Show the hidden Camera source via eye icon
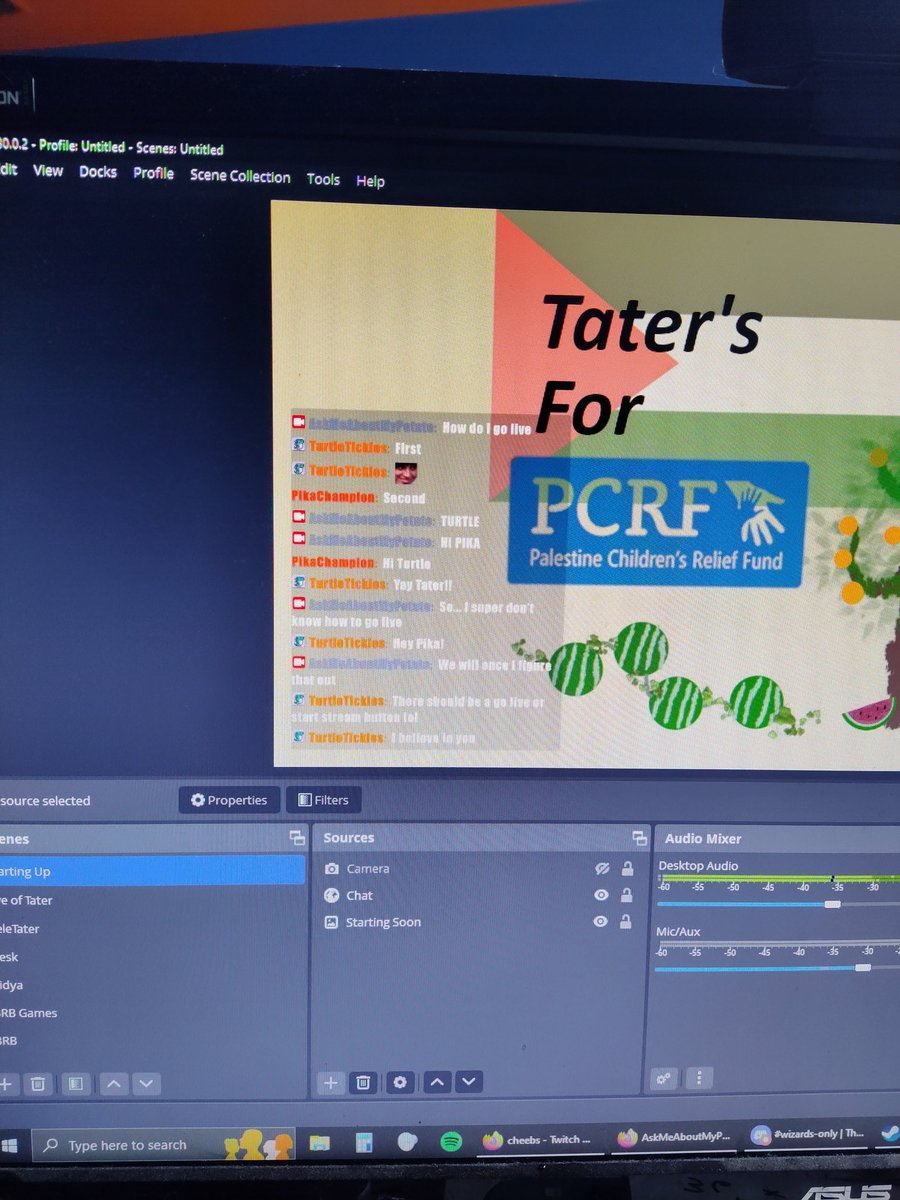Viewport: 900px width, 1200px height. pos(601,869)
